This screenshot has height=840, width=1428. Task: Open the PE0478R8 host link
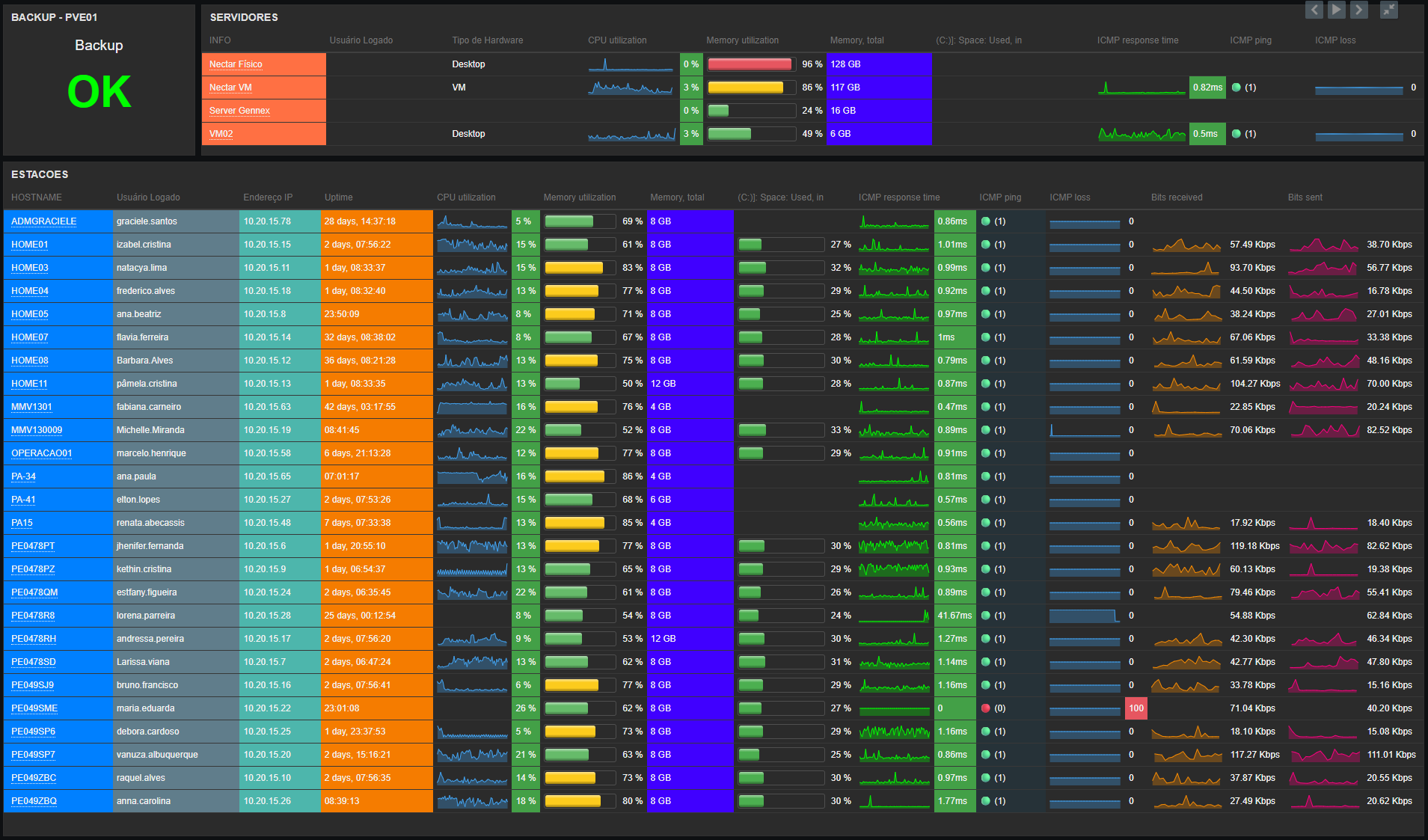coord(33,616)
